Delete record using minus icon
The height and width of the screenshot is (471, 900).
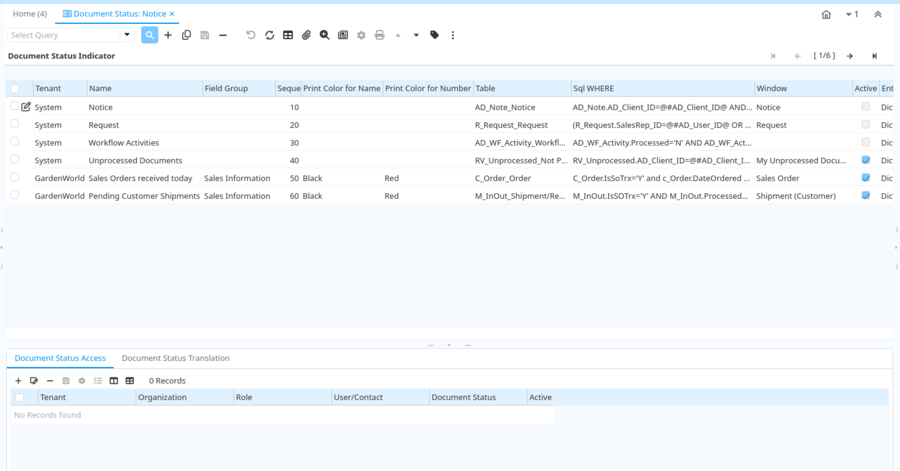tap(222, 35)
